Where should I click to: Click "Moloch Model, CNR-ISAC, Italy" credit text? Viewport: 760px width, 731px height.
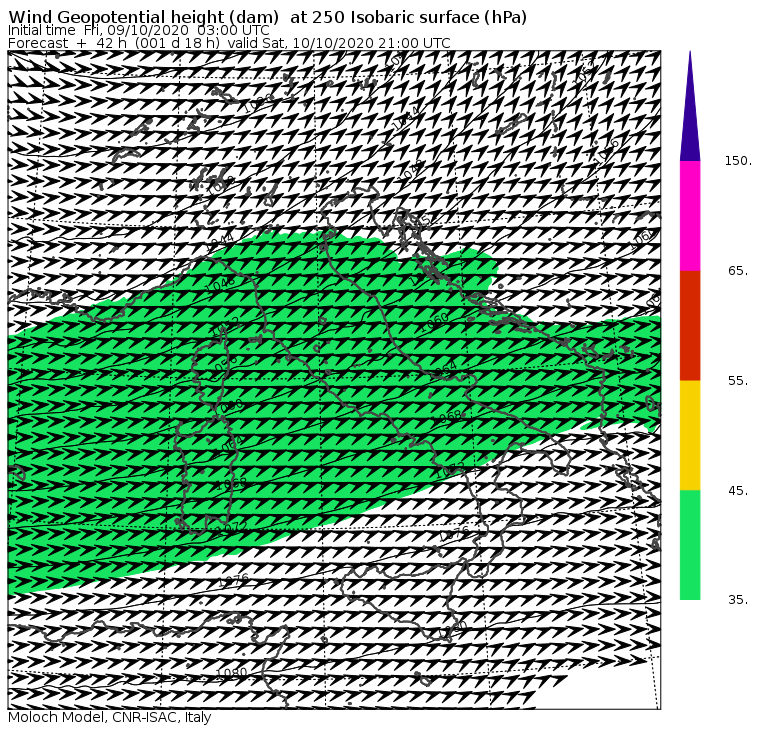(110, 717)
